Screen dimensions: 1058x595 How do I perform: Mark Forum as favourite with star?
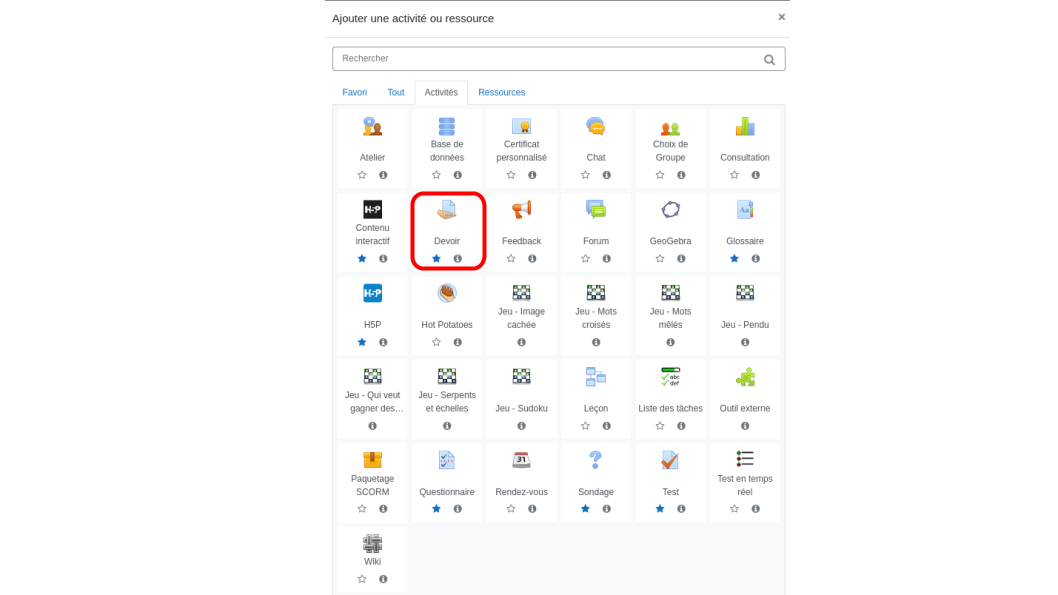[x=585, y=258]
